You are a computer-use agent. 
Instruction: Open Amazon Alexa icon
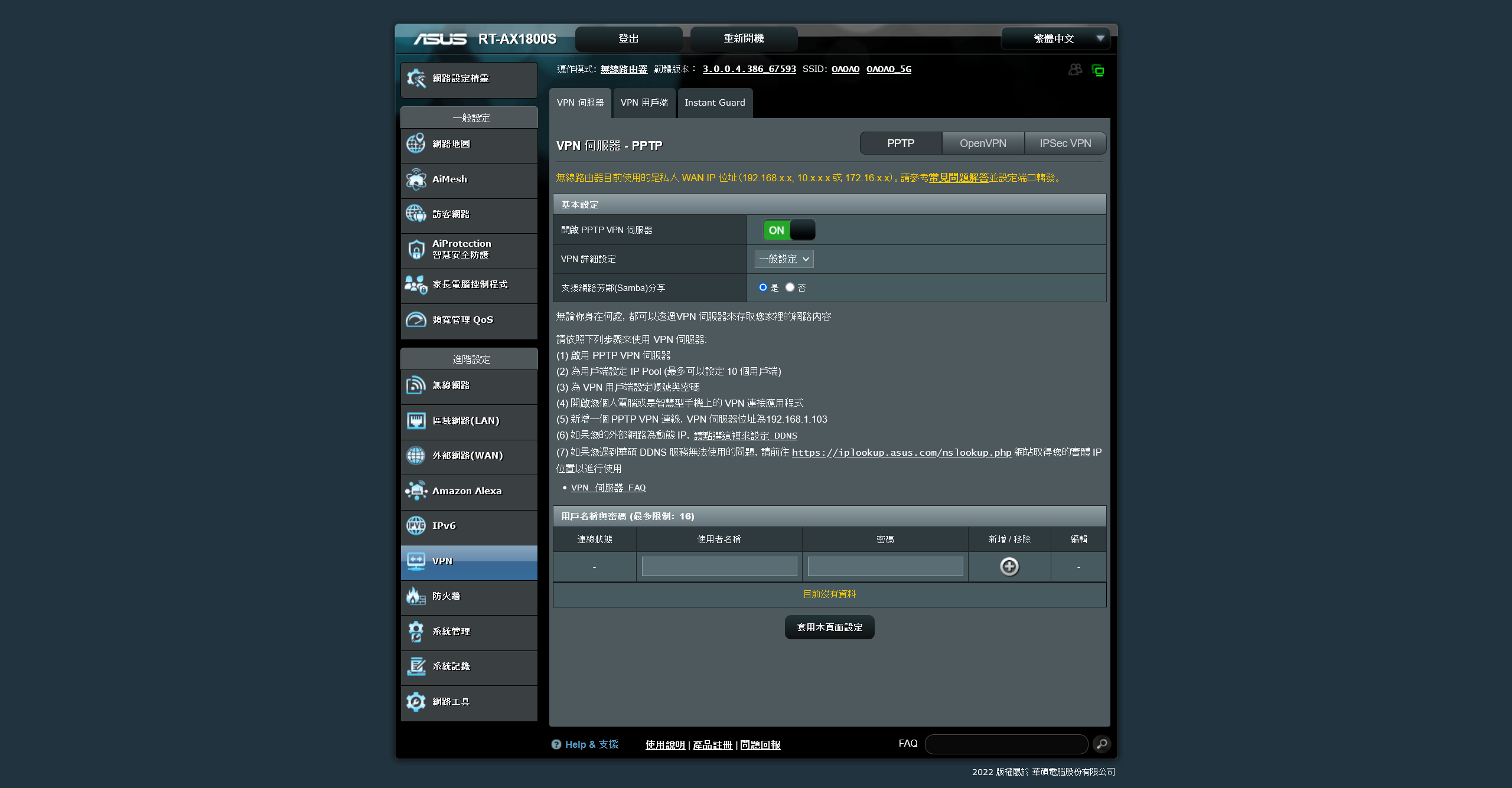click(416, 491)
